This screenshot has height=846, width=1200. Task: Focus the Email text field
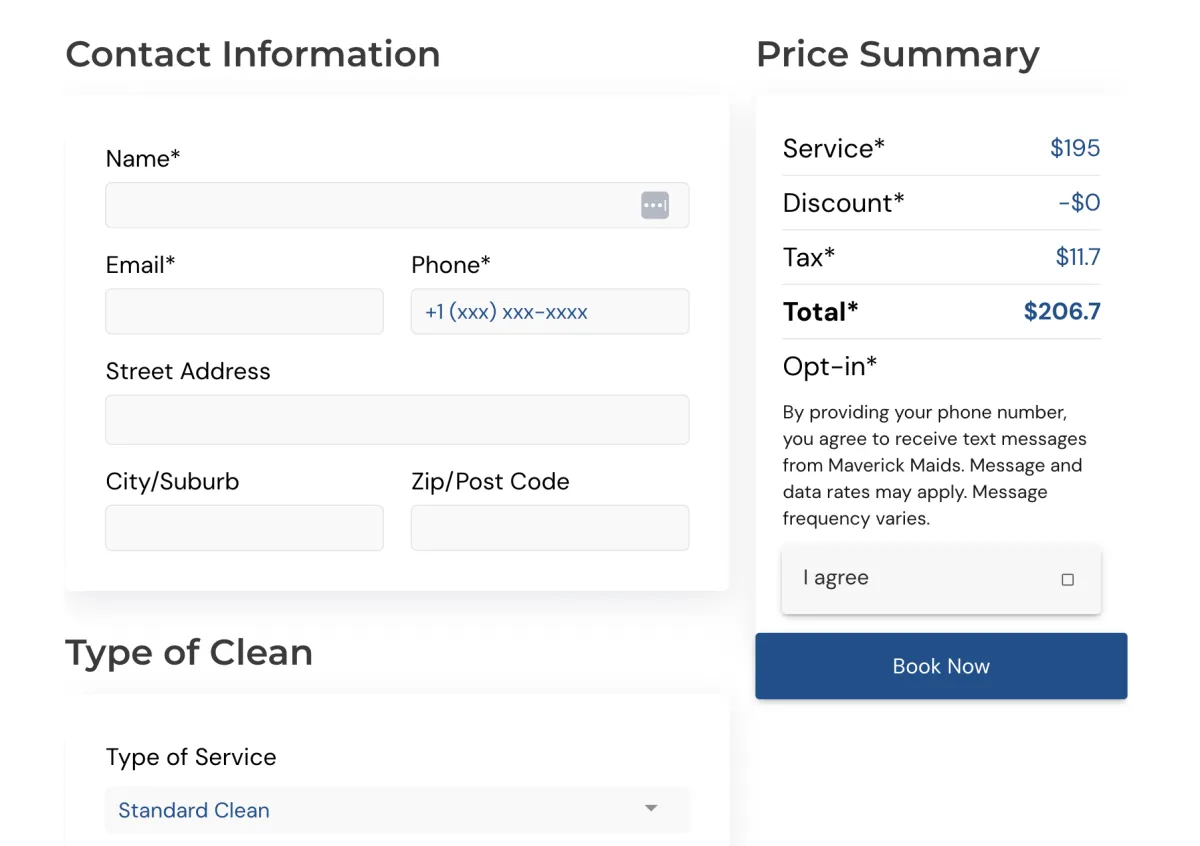point(244,312)
